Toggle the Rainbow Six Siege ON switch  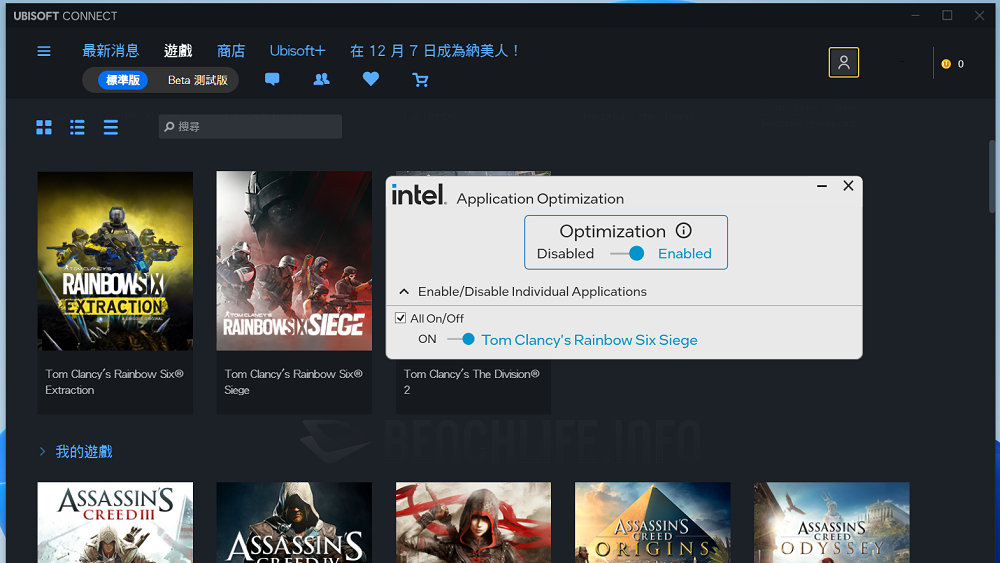[461, 339]
